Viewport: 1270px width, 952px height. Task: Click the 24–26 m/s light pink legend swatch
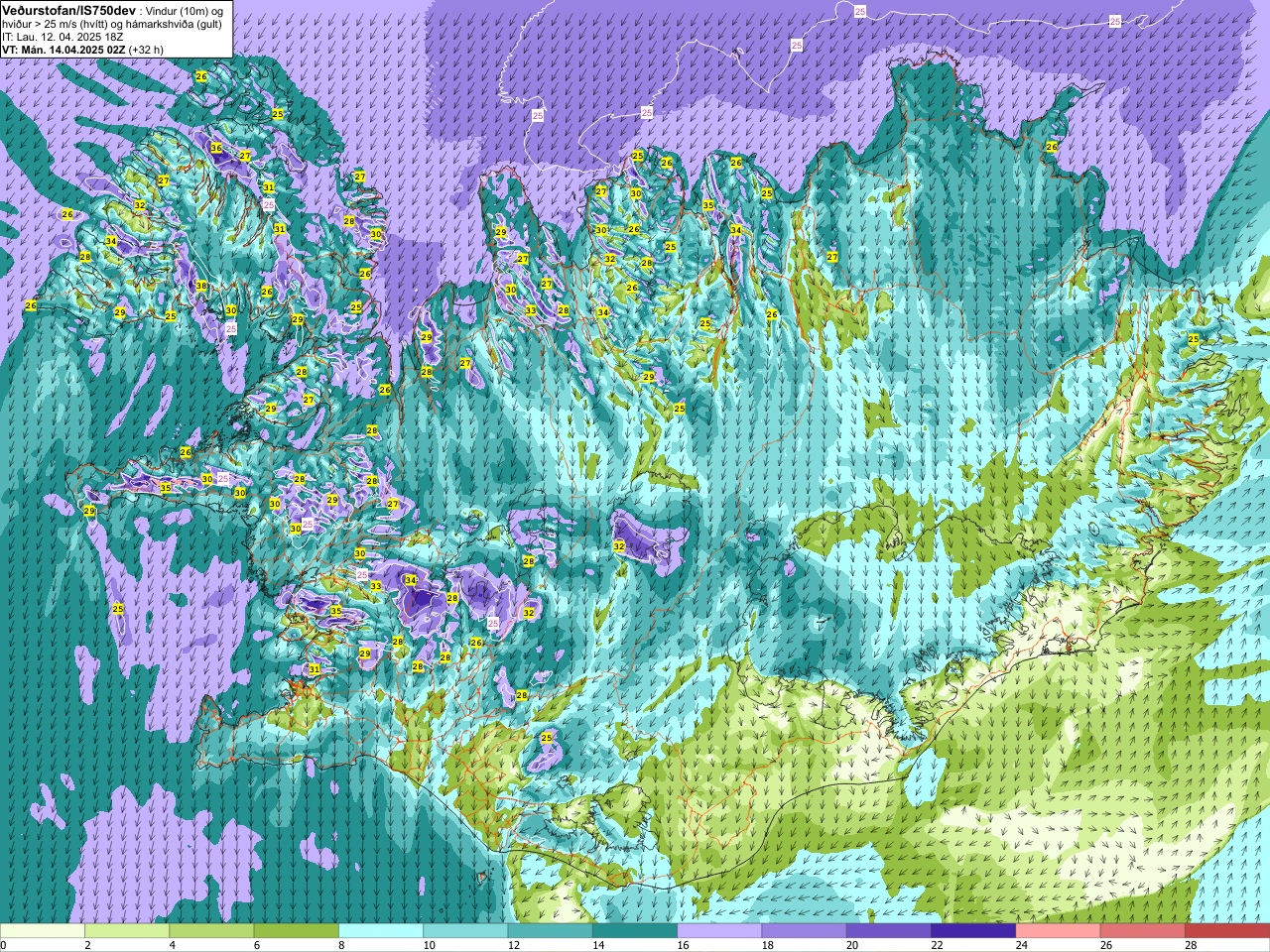click(1059, 931)
